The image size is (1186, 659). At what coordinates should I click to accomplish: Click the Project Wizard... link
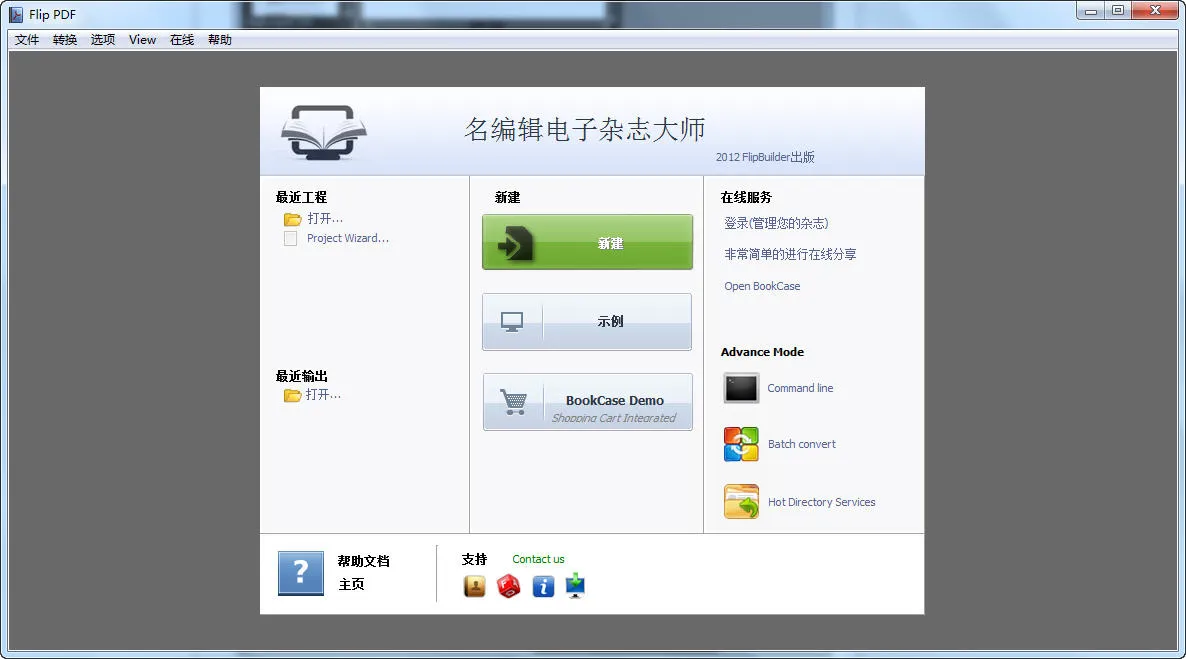pyautogui.click(x=348, y=238)
